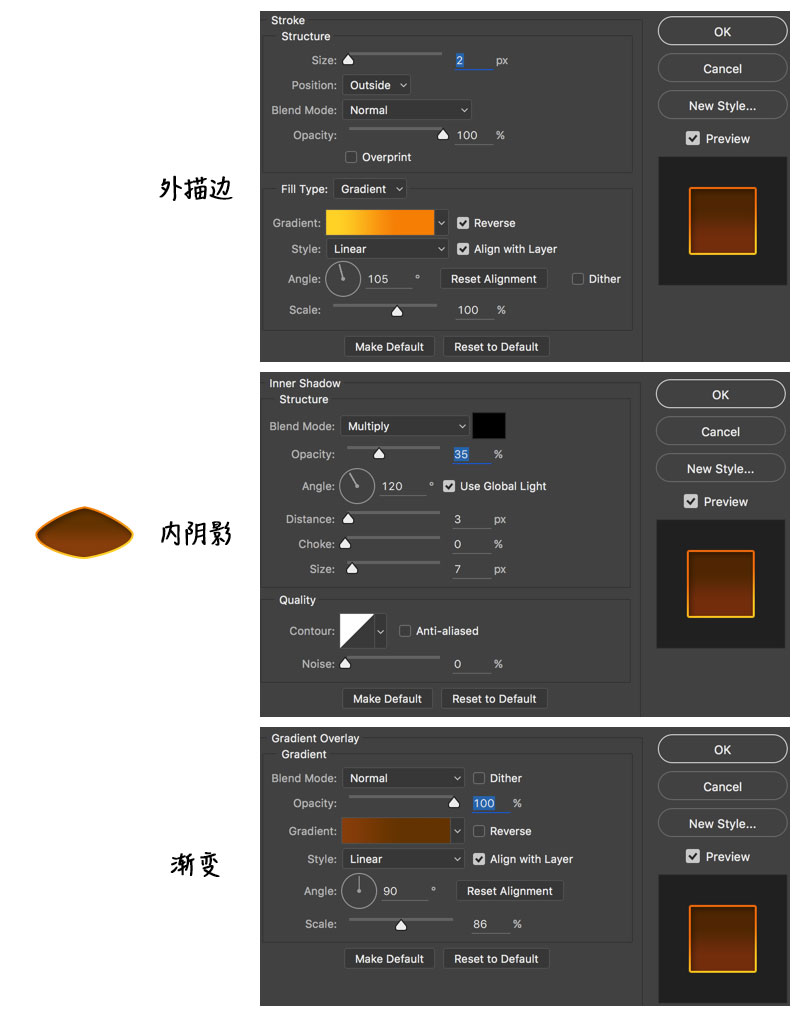Open the stroke Position dropdown set to Outside

pos(376,85)
